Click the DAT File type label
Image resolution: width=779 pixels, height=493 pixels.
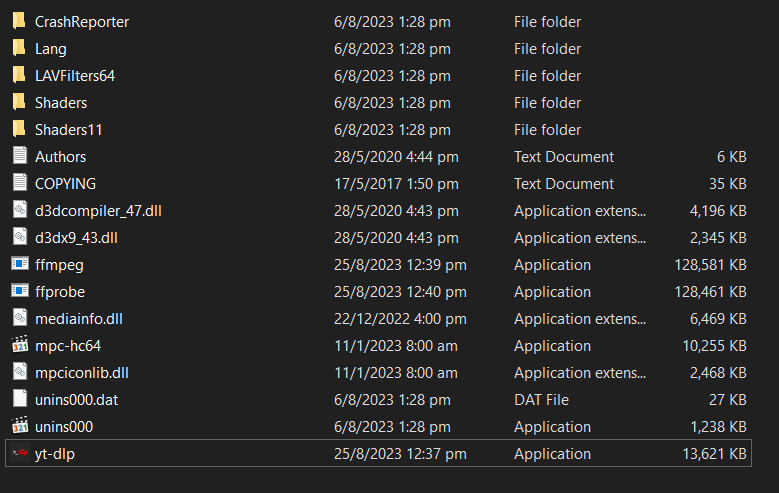(542, 400)
